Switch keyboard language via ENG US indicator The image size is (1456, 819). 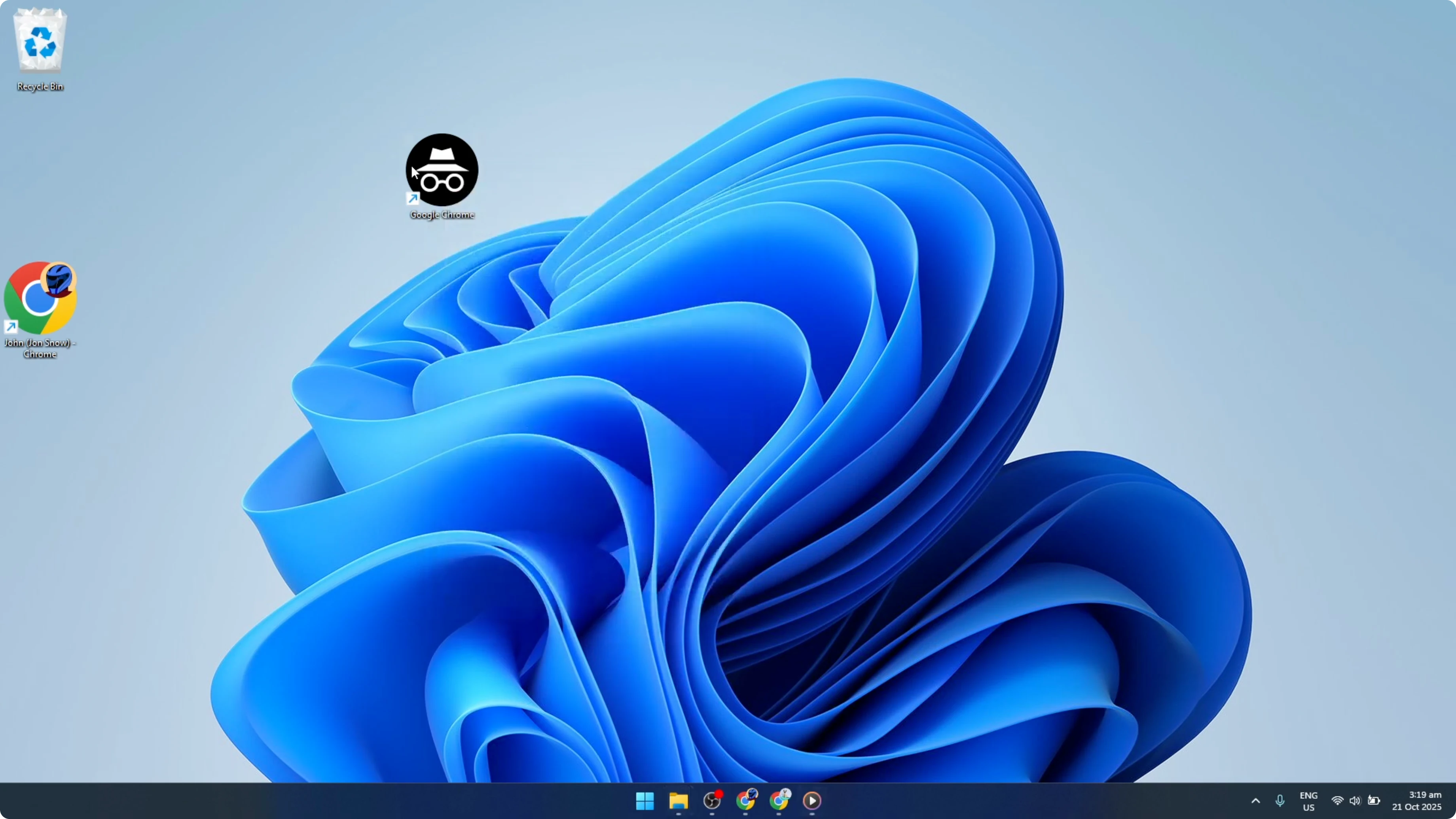pos(1309,801)
